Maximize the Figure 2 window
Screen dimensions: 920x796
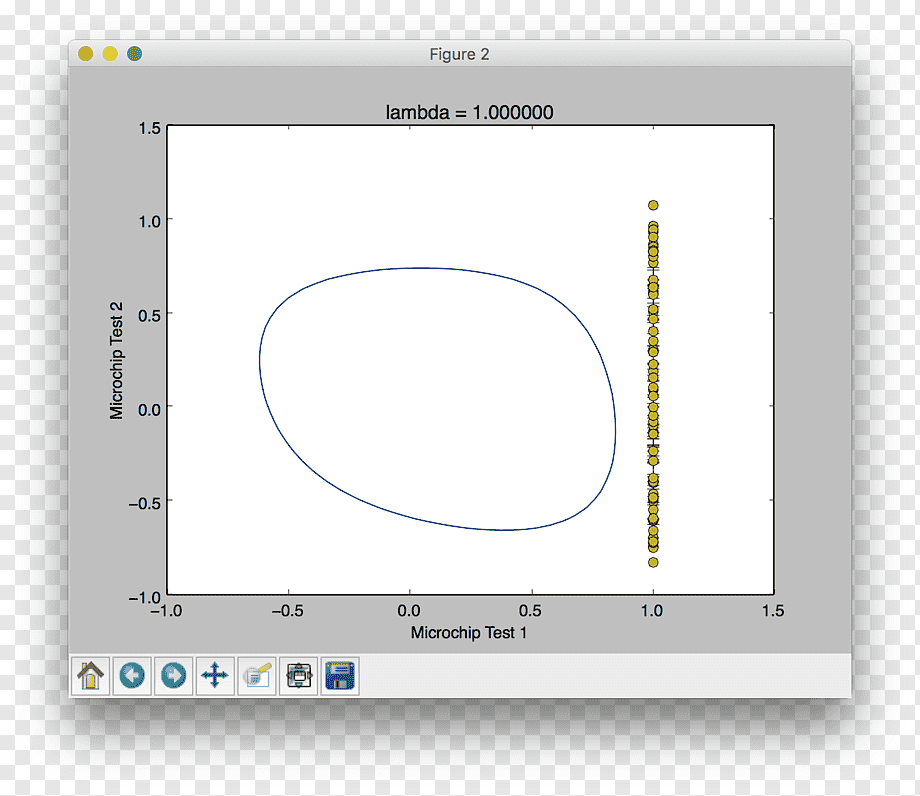click(134, 54)
